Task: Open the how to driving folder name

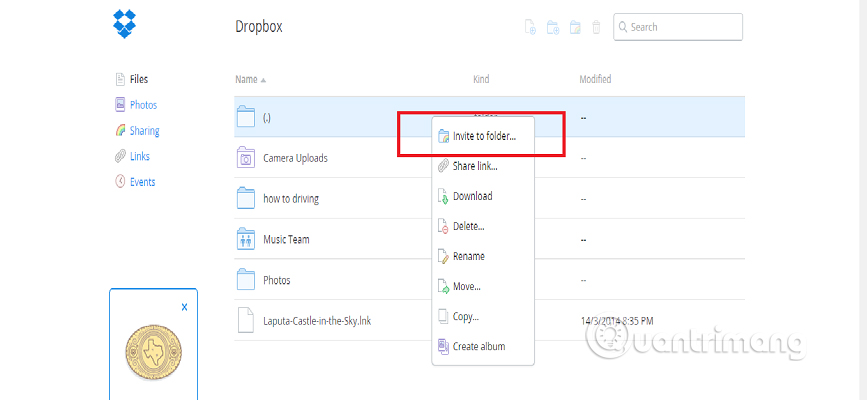Action: click(x=291, y=199)
